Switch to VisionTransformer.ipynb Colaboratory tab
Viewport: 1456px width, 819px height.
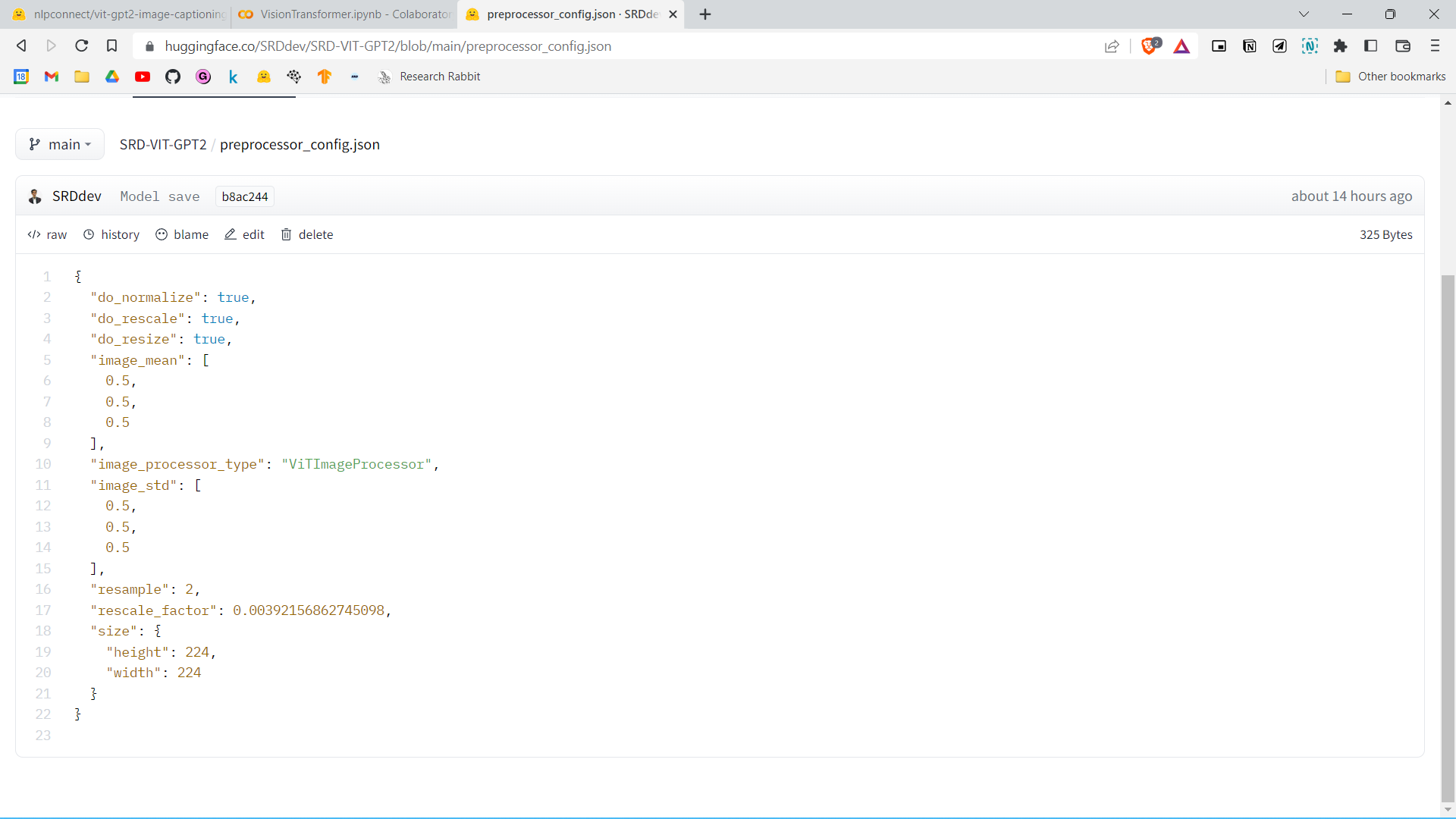345,14
